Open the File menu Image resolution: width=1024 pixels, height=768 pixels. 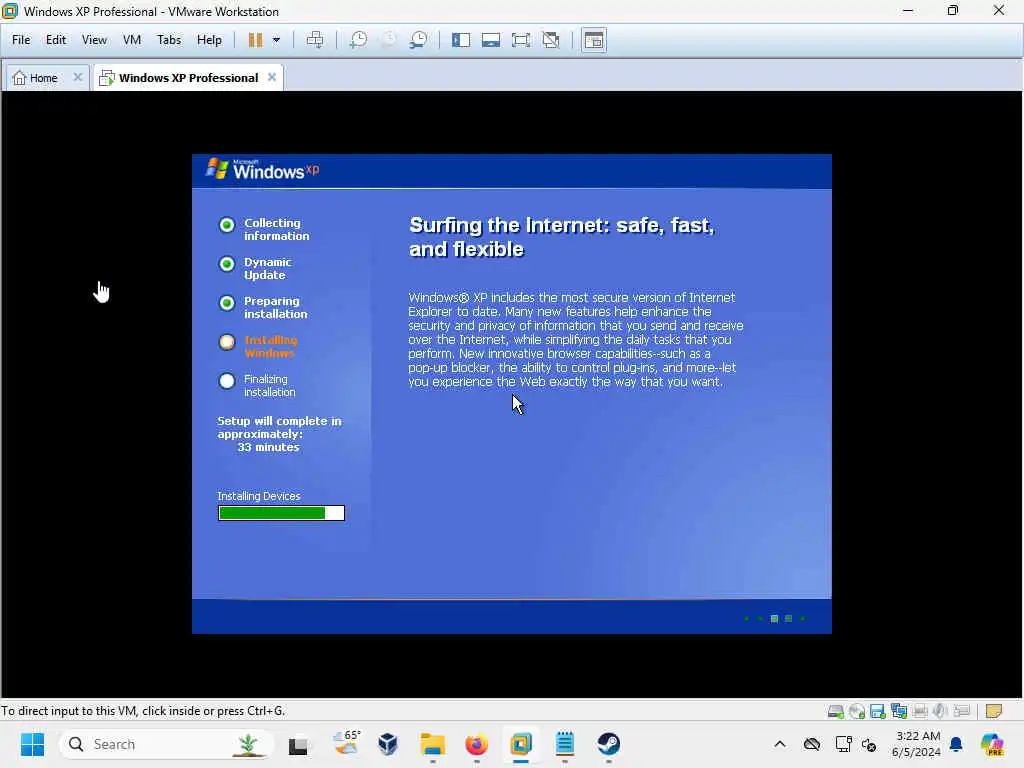click(21, 40)
